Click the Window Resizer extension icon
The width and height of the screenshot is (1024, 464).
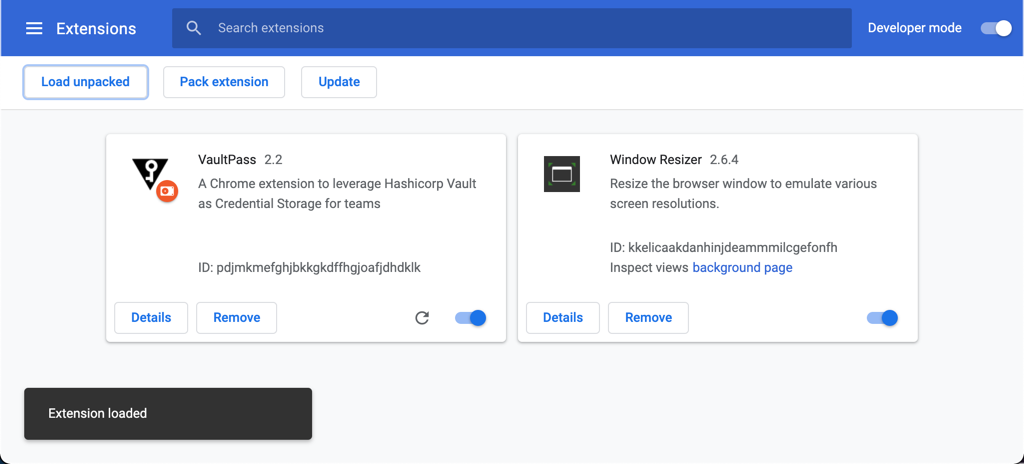562,174
